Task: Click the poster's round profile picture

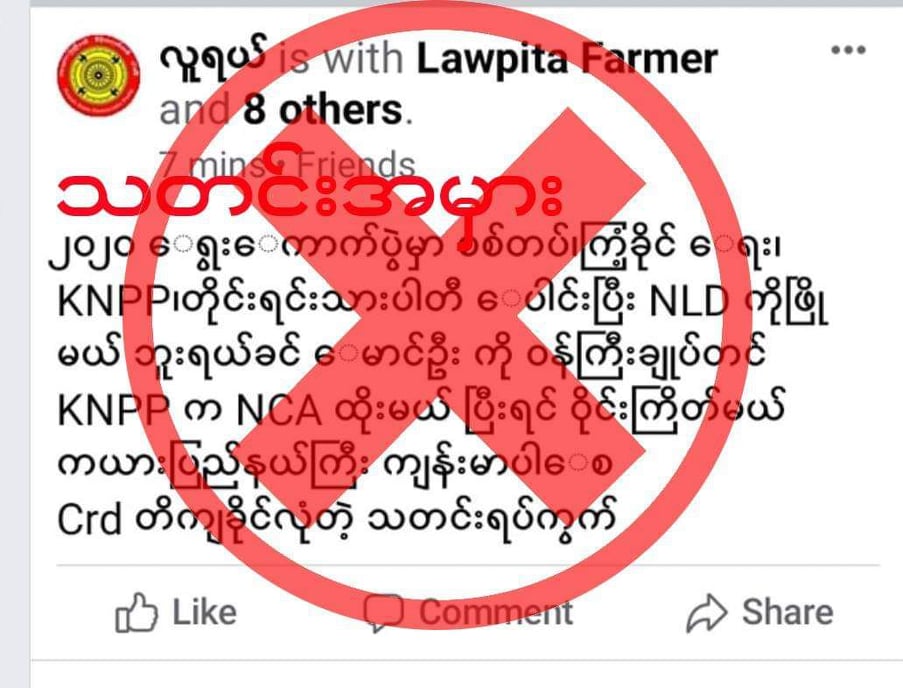Action: tap(98, 75)
